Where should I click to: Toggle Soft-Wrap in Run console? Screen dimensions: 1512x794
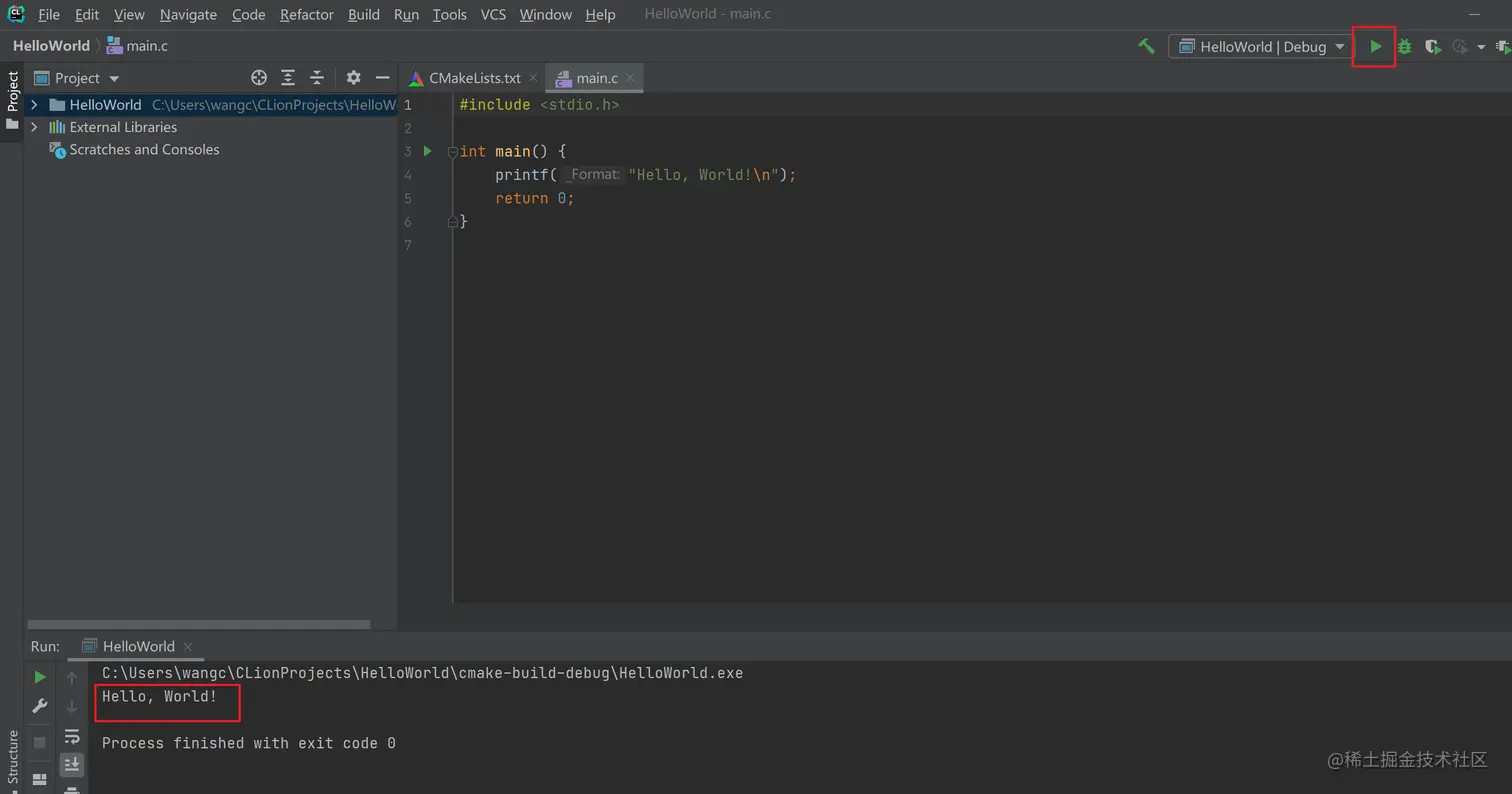(72, 737)
